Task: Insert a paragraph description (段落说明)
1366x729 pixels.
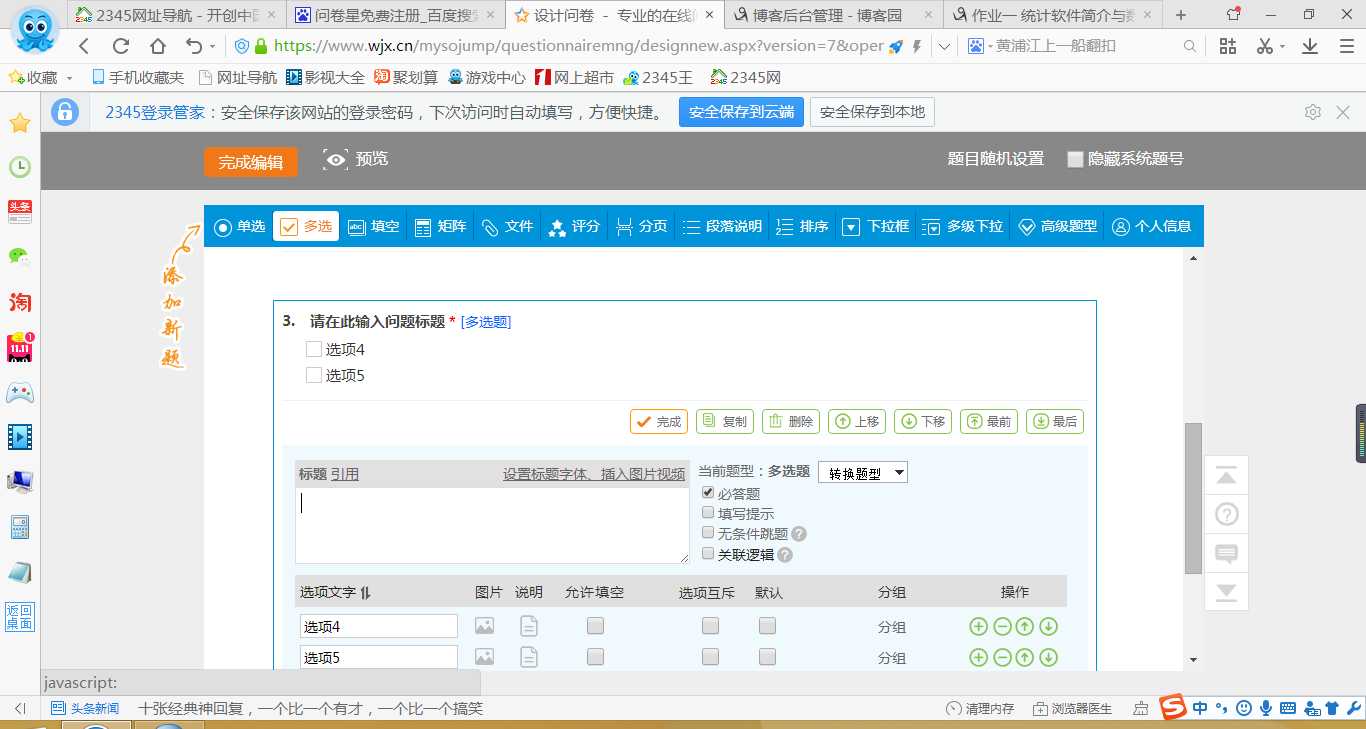Action: click(721, 227)
